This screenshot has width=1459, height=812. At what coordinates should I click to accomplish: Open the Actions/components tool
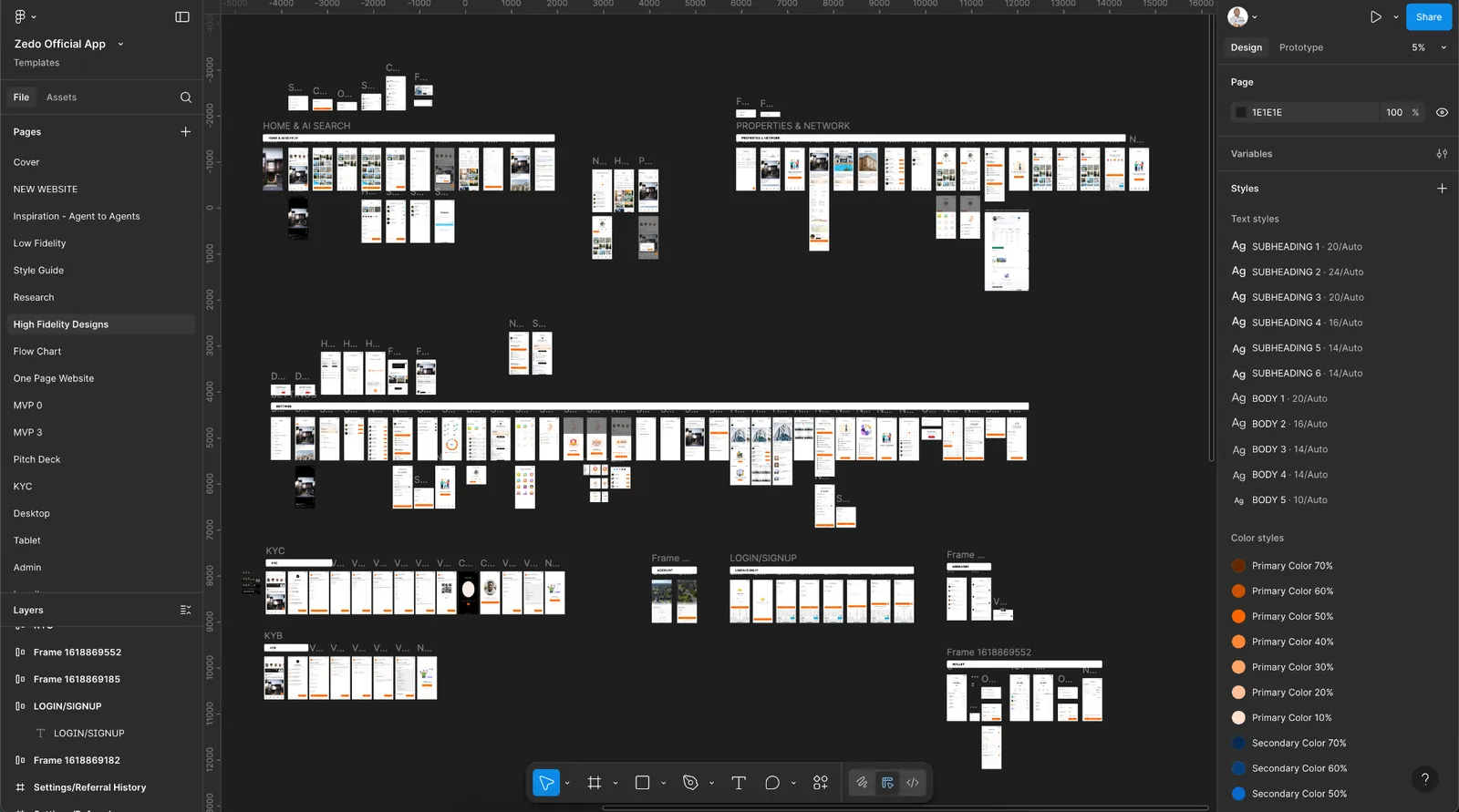pos(821,783)
